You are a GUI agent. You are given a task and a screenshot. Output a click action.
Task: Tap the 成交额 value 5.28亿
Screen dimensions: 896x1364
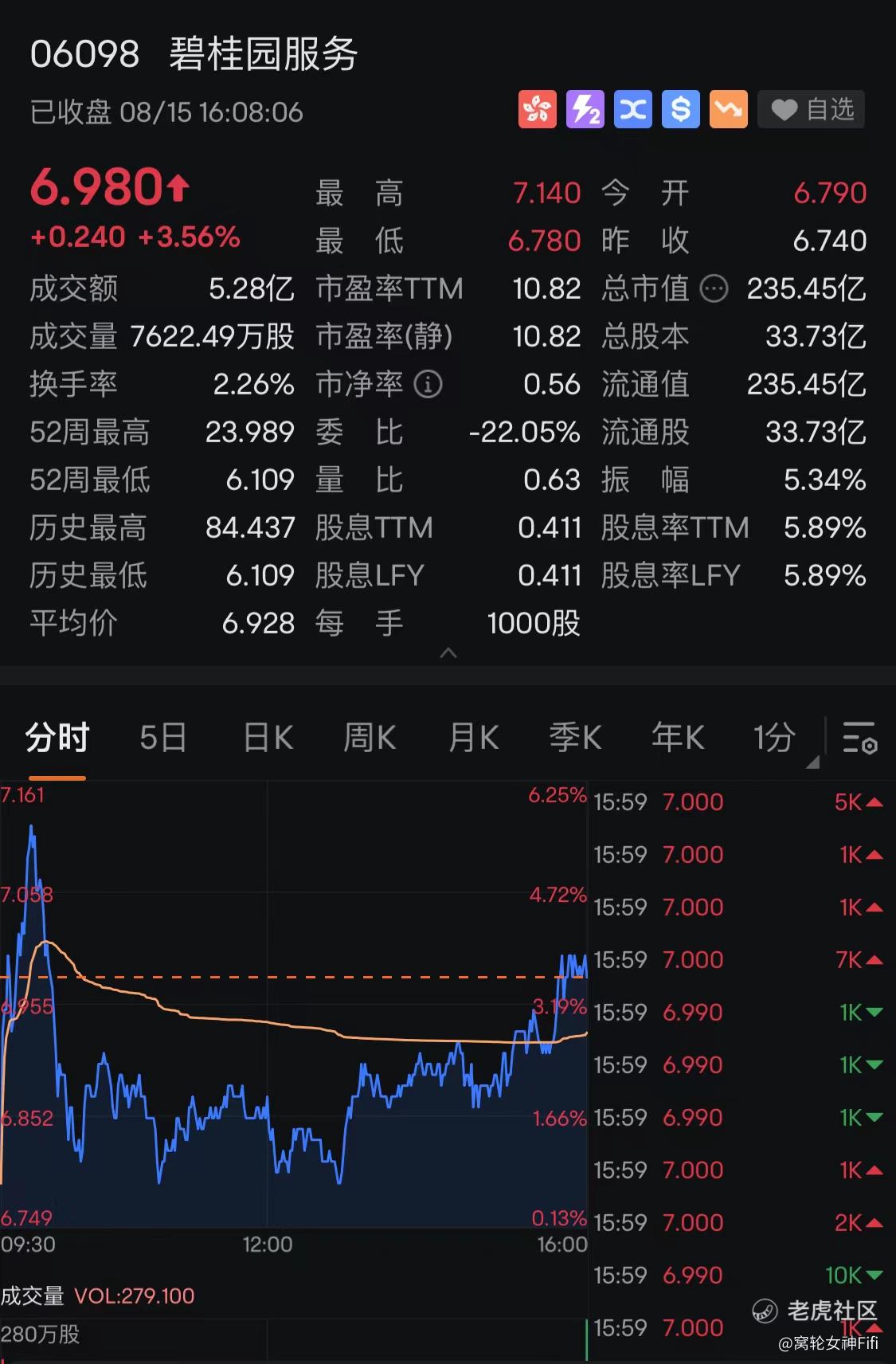click(x=252, y=288)
